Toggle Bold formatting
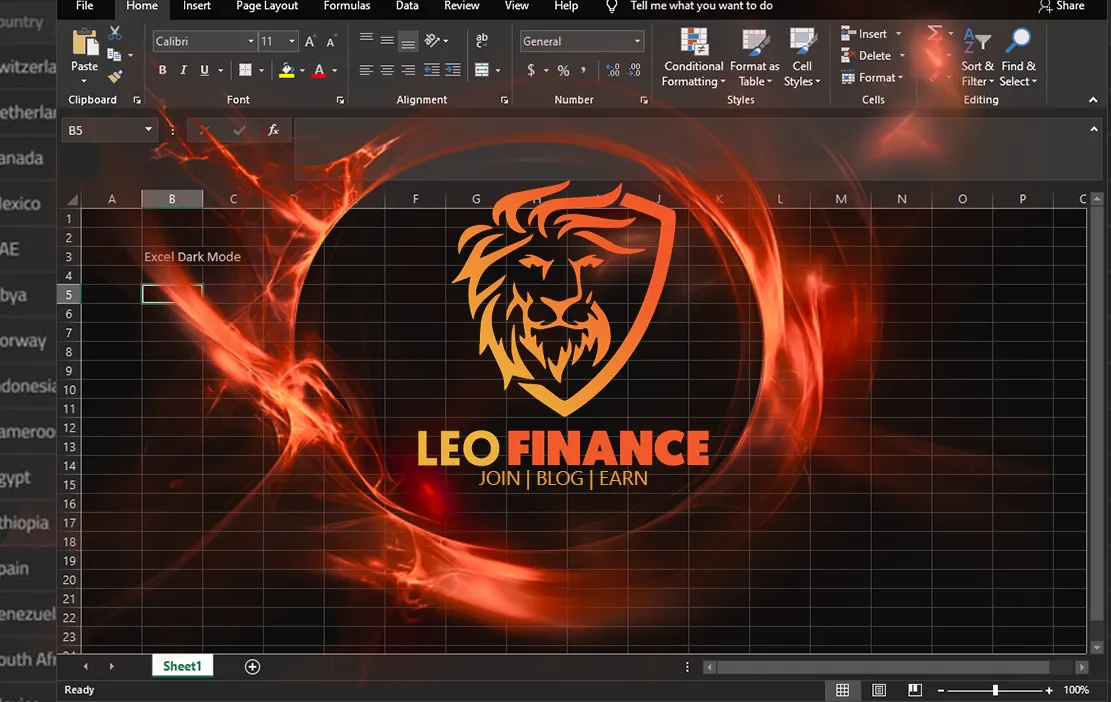The height and width of the screenshot is (702, 1111). tap(162, 70)
